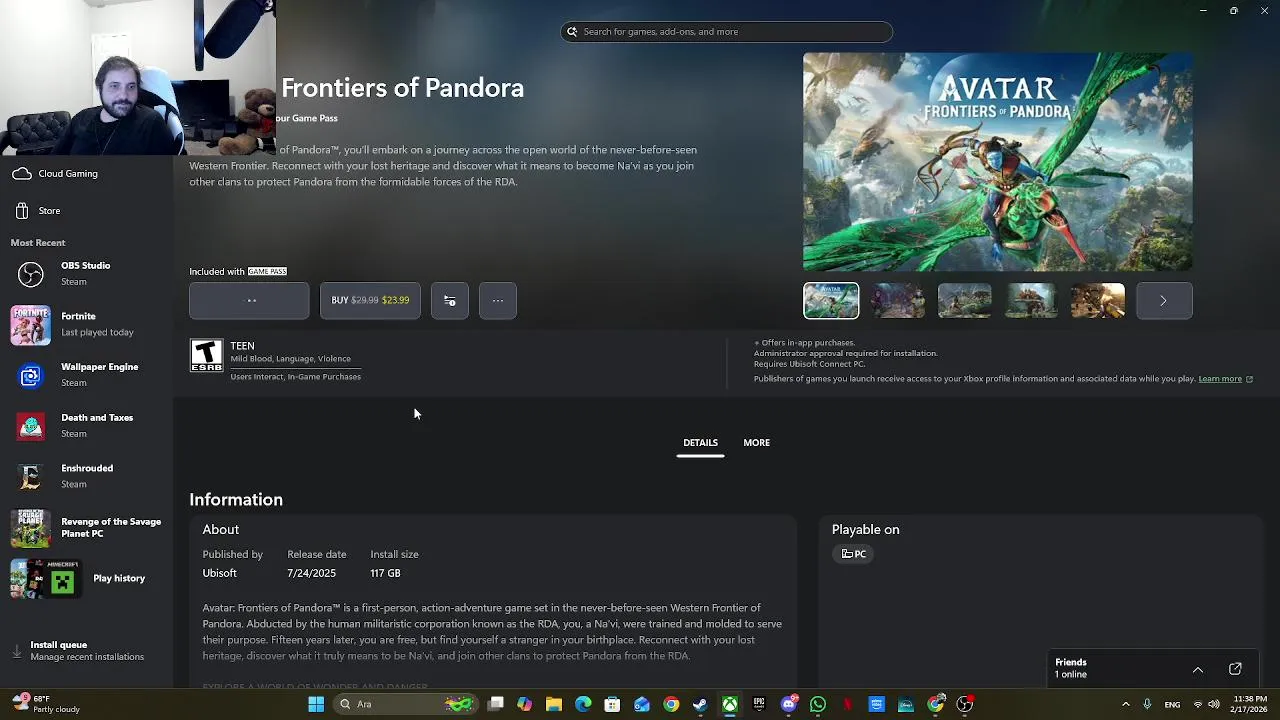Select Death and Taxes game icon
Viewport: 1280px width, 720px height.
(30, 426)
